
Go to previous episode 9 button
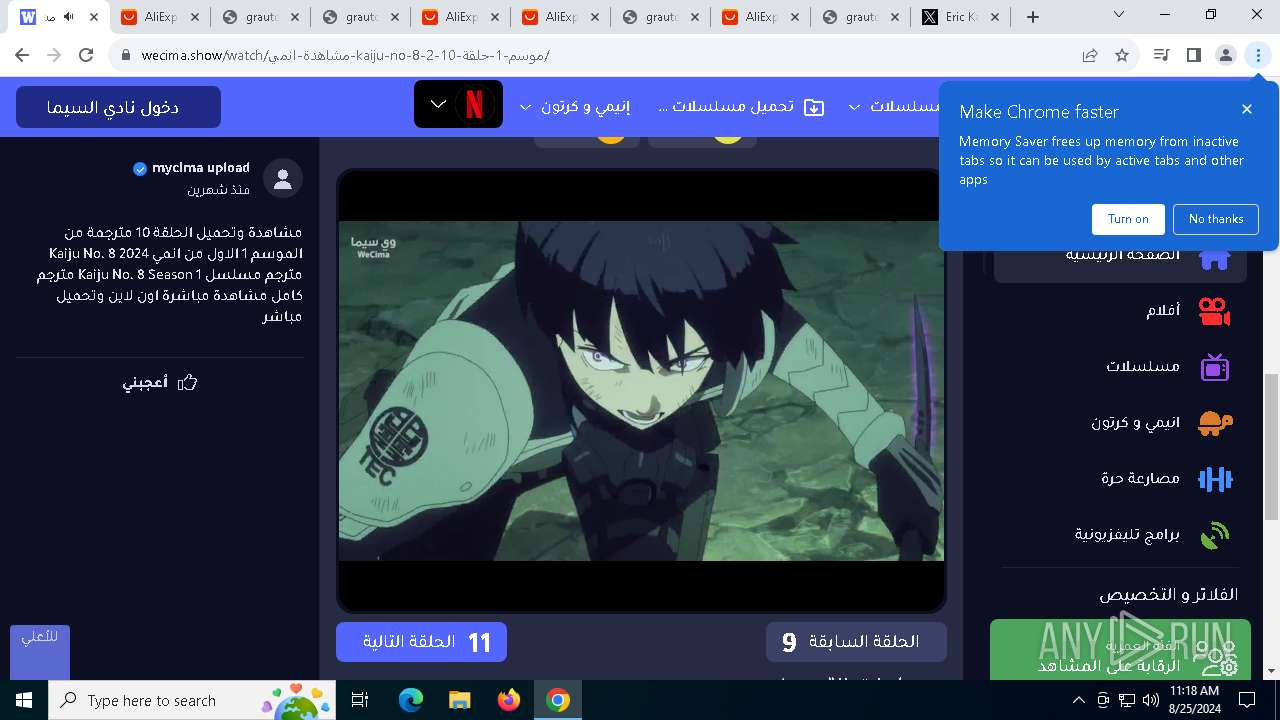(x=856, y=642)
